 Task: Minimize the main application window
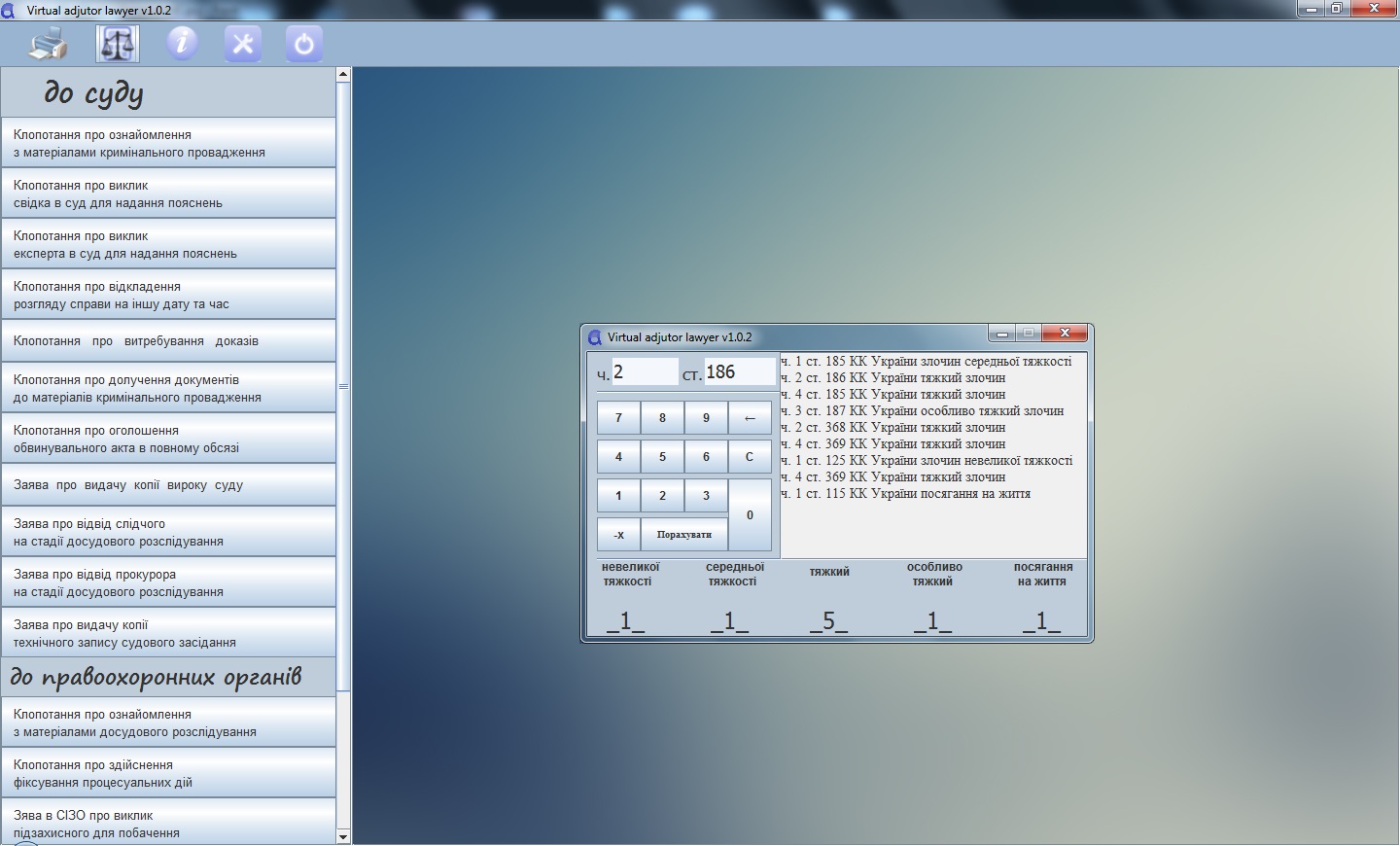click(1312, 8)
